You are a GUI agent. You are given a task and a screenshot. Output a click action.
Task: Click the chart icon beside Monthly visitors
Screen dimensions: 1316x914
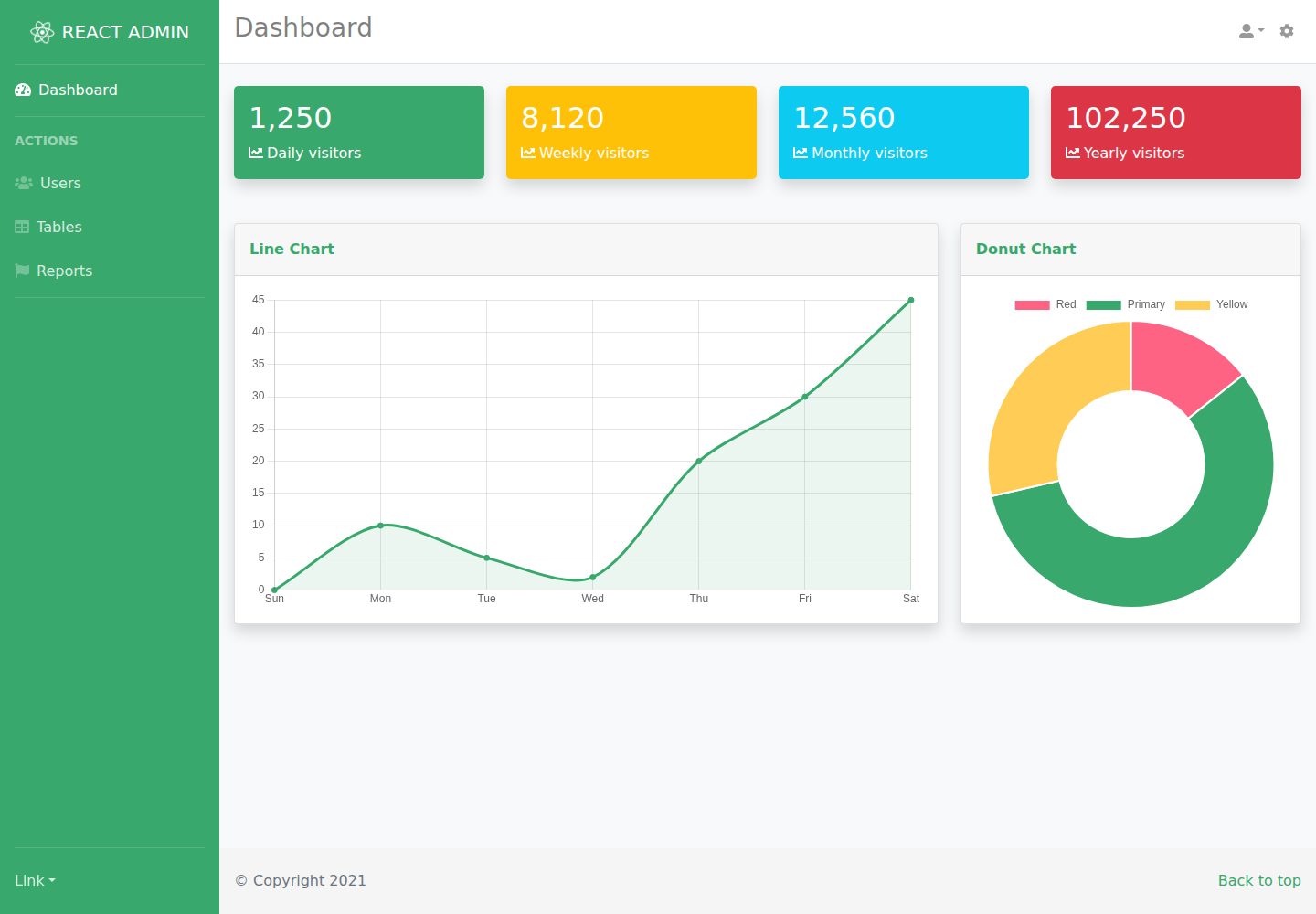click(801, 153)
